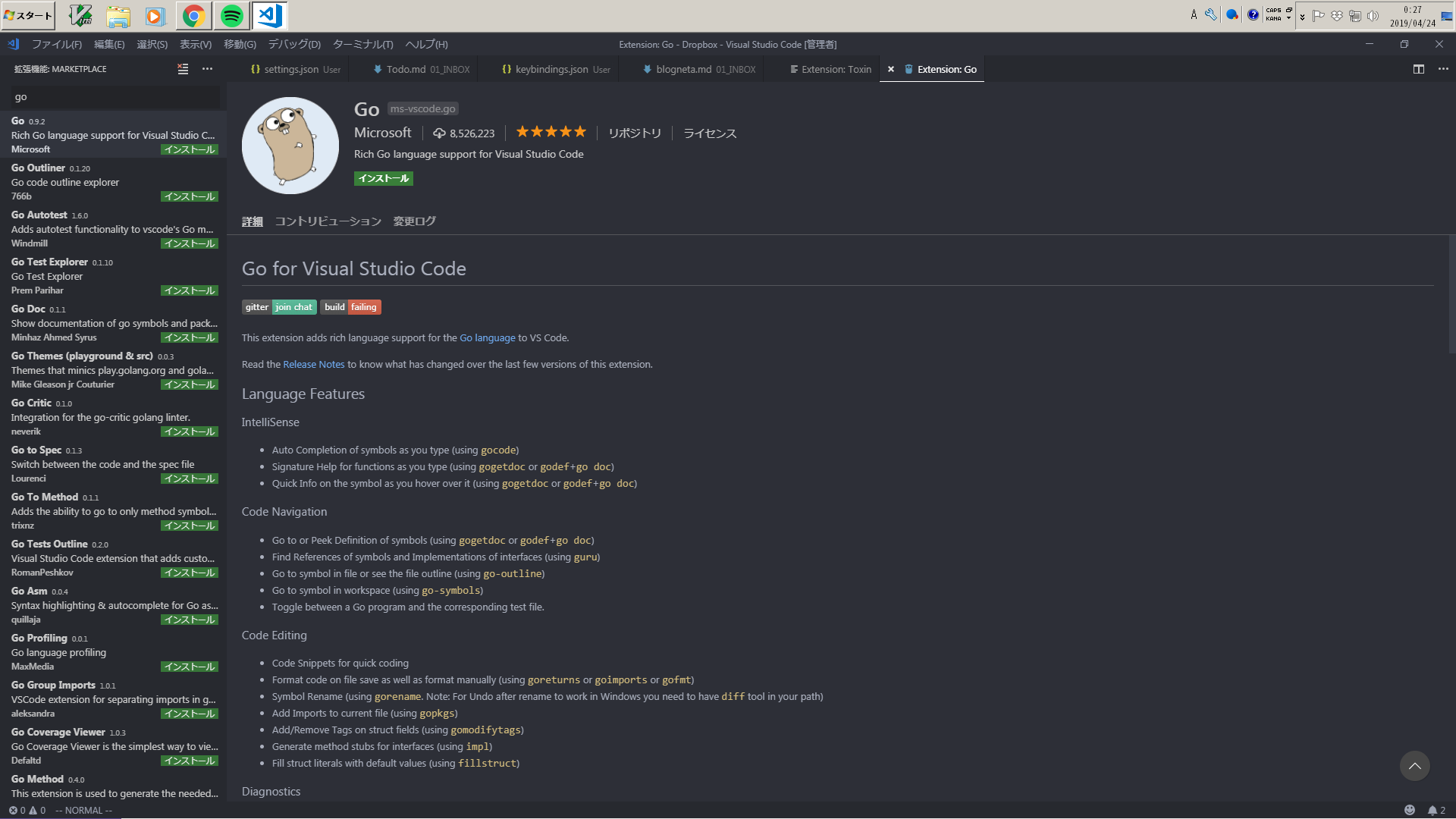Switch to the 変更ログ tab

tap(414, 221)
